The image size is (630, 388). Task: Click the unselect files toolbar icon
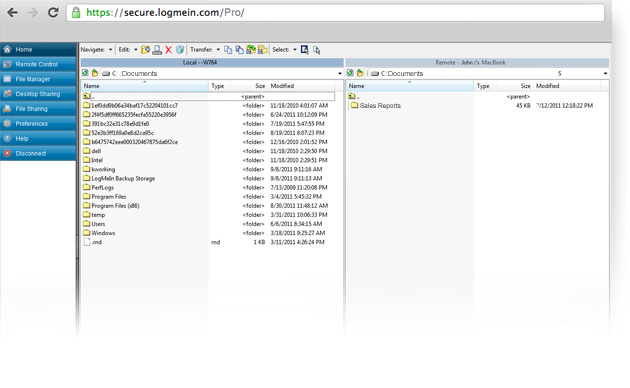point(317,50)
